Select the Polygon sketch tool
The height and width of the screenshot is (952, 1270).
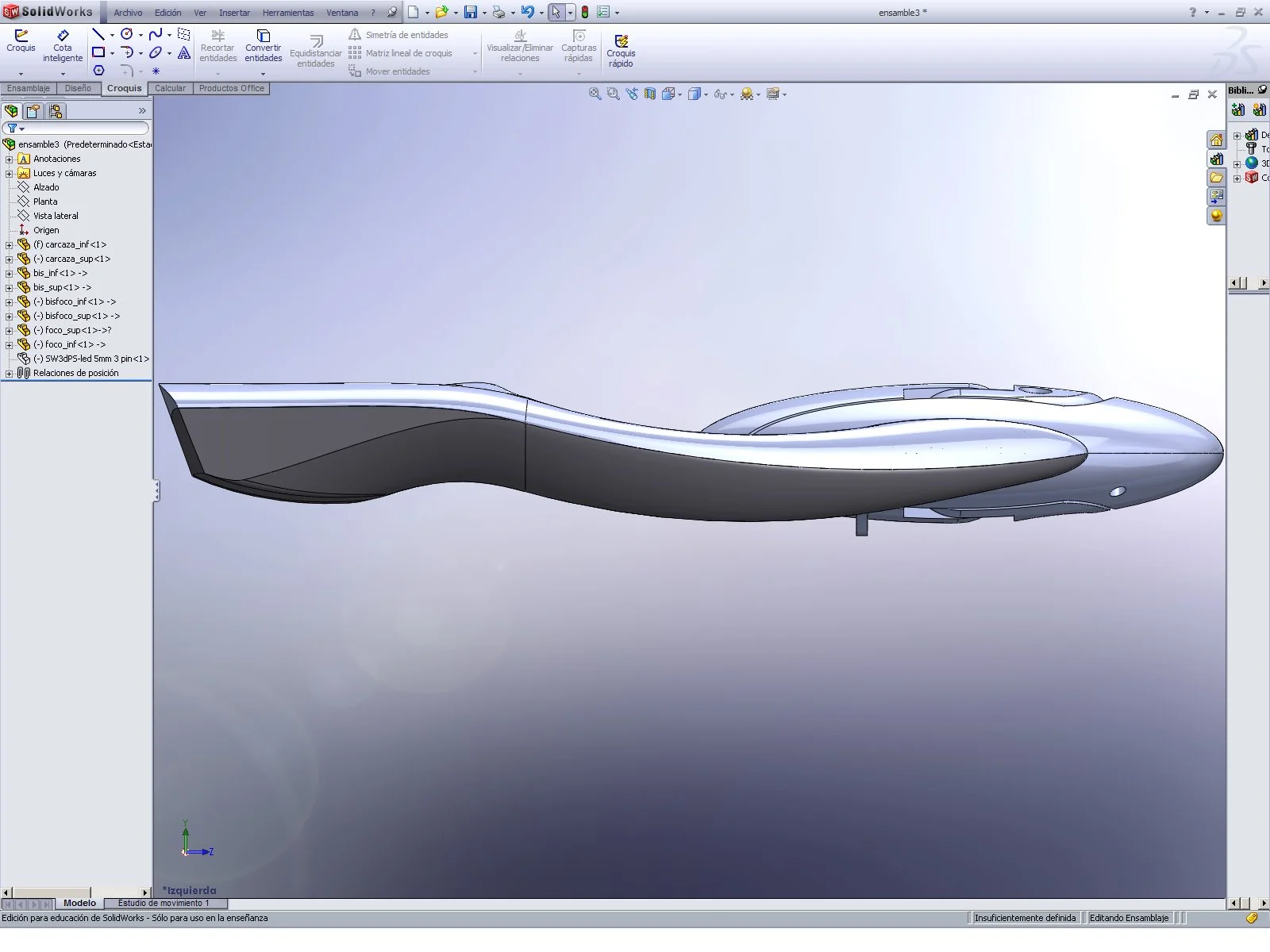[x=98, y=71]
